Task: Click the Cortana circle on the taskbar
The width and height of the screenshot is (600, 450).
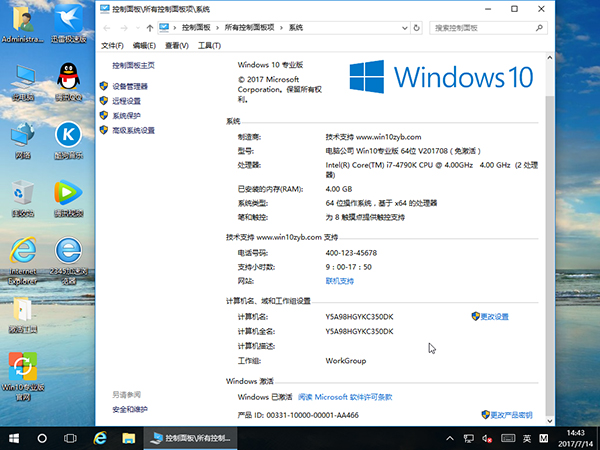Action: [x=43, y=438]
